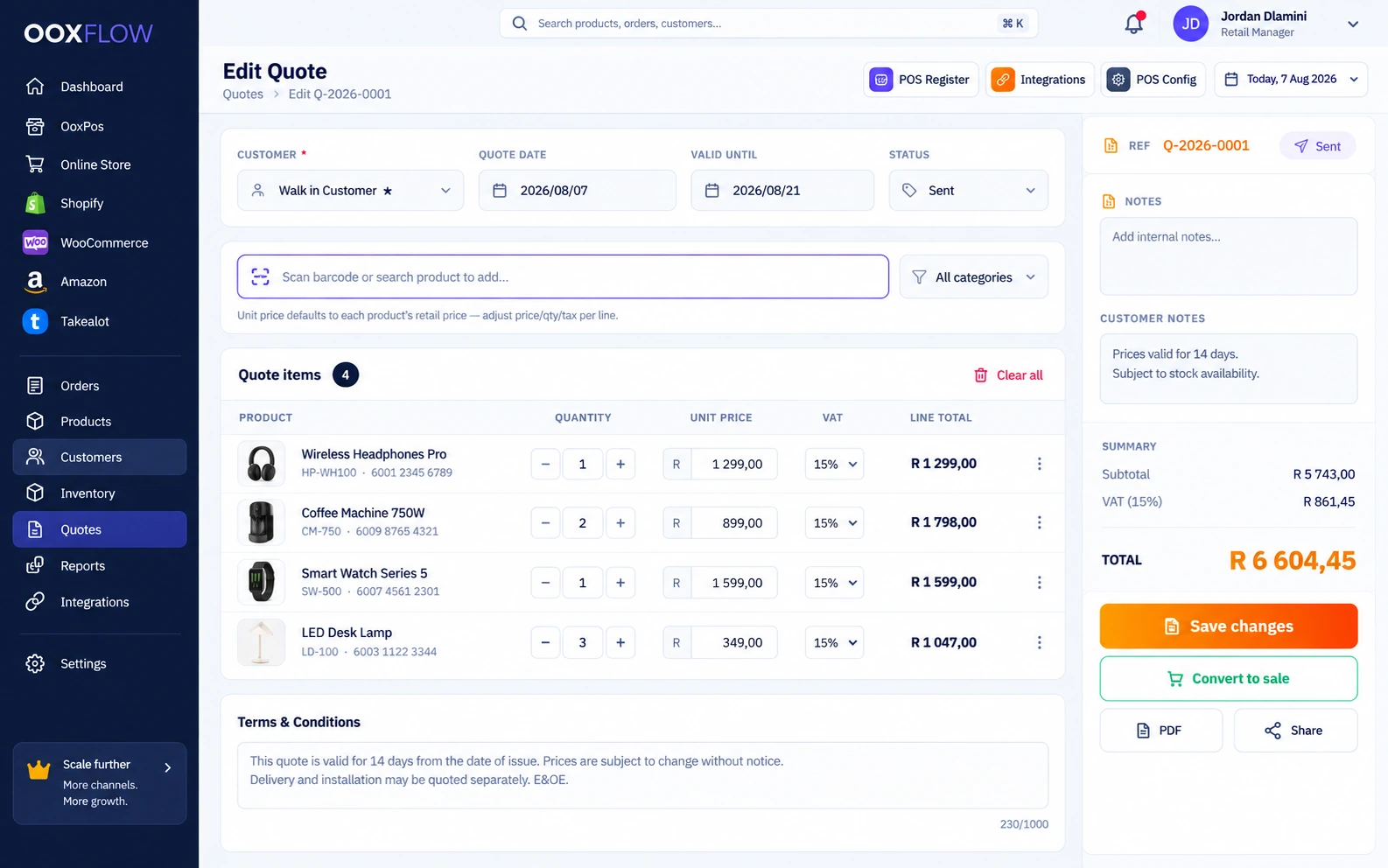The image size is (1388, 868).
Task: Open the Walk in Customer dropdown
Action: coord(350,190)
